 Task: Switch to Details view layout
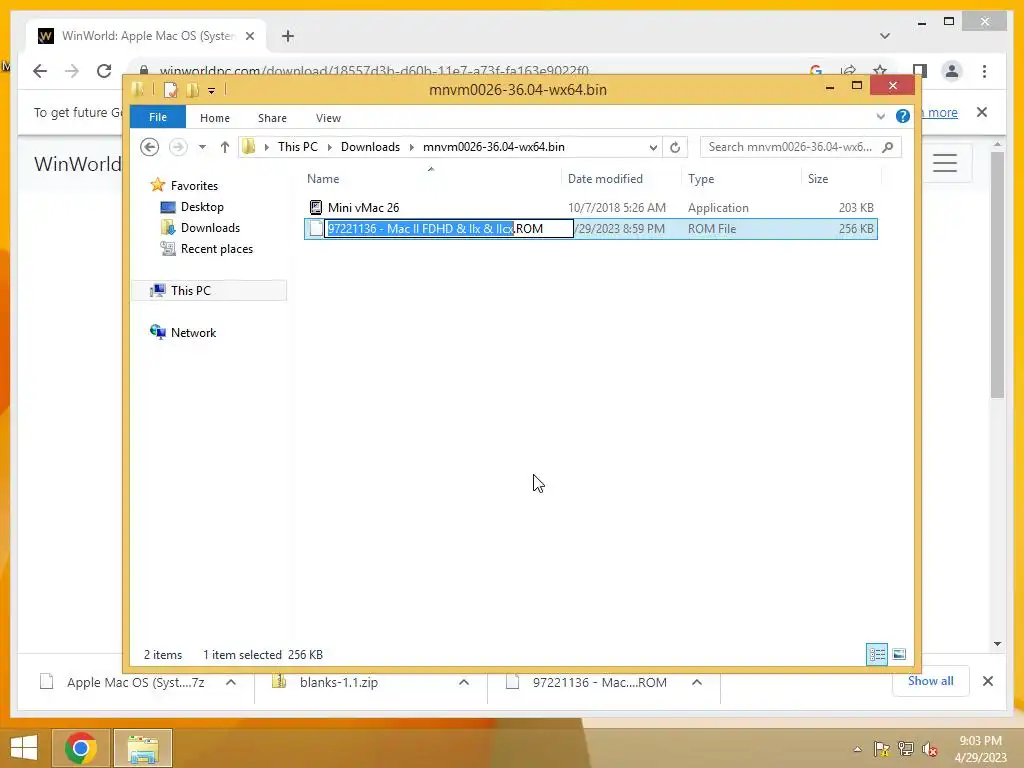click(876, 654)
